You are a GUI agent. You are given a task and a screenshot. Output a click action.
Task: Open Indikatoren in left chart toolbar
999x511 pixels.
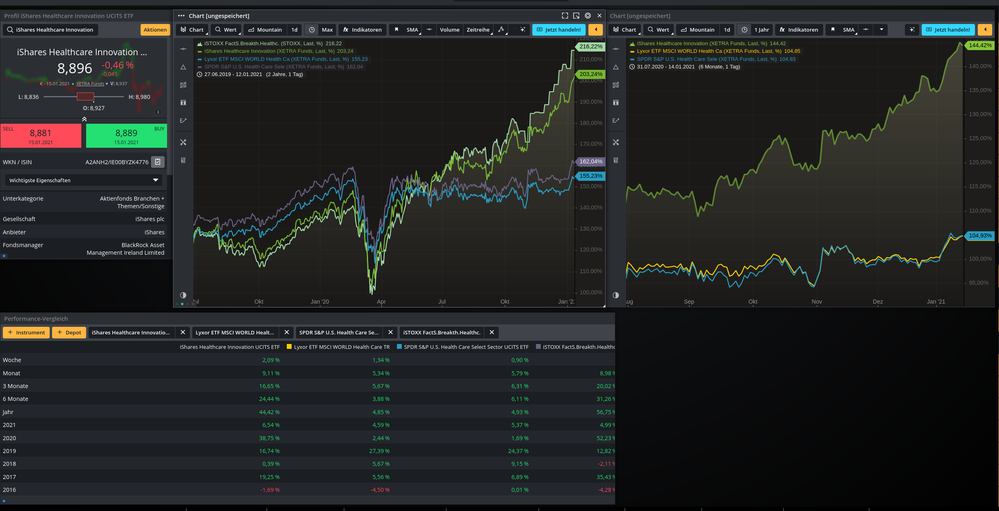362,29
